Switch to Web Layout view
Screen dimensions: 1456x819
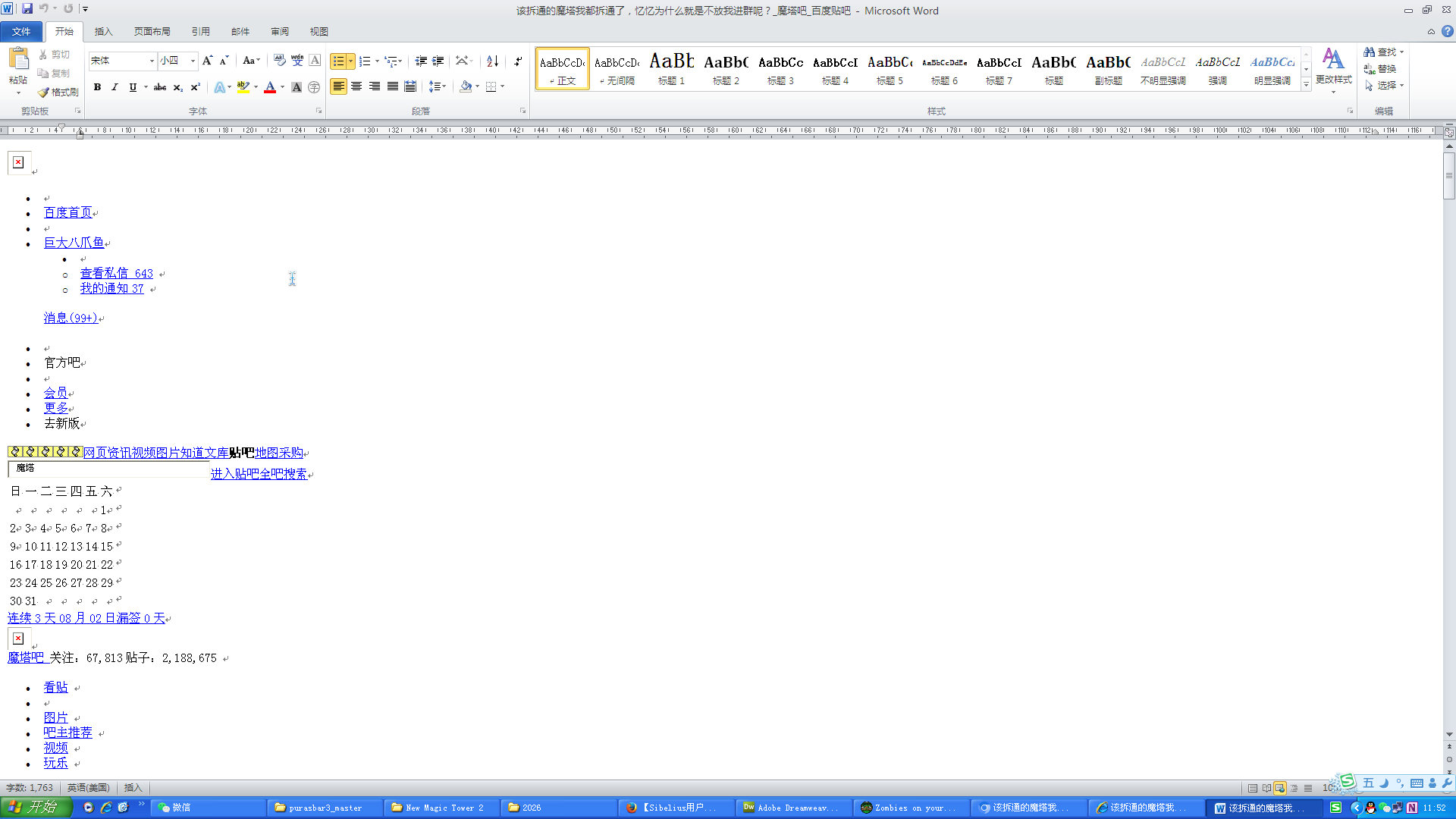click(x=1280, y=788)
